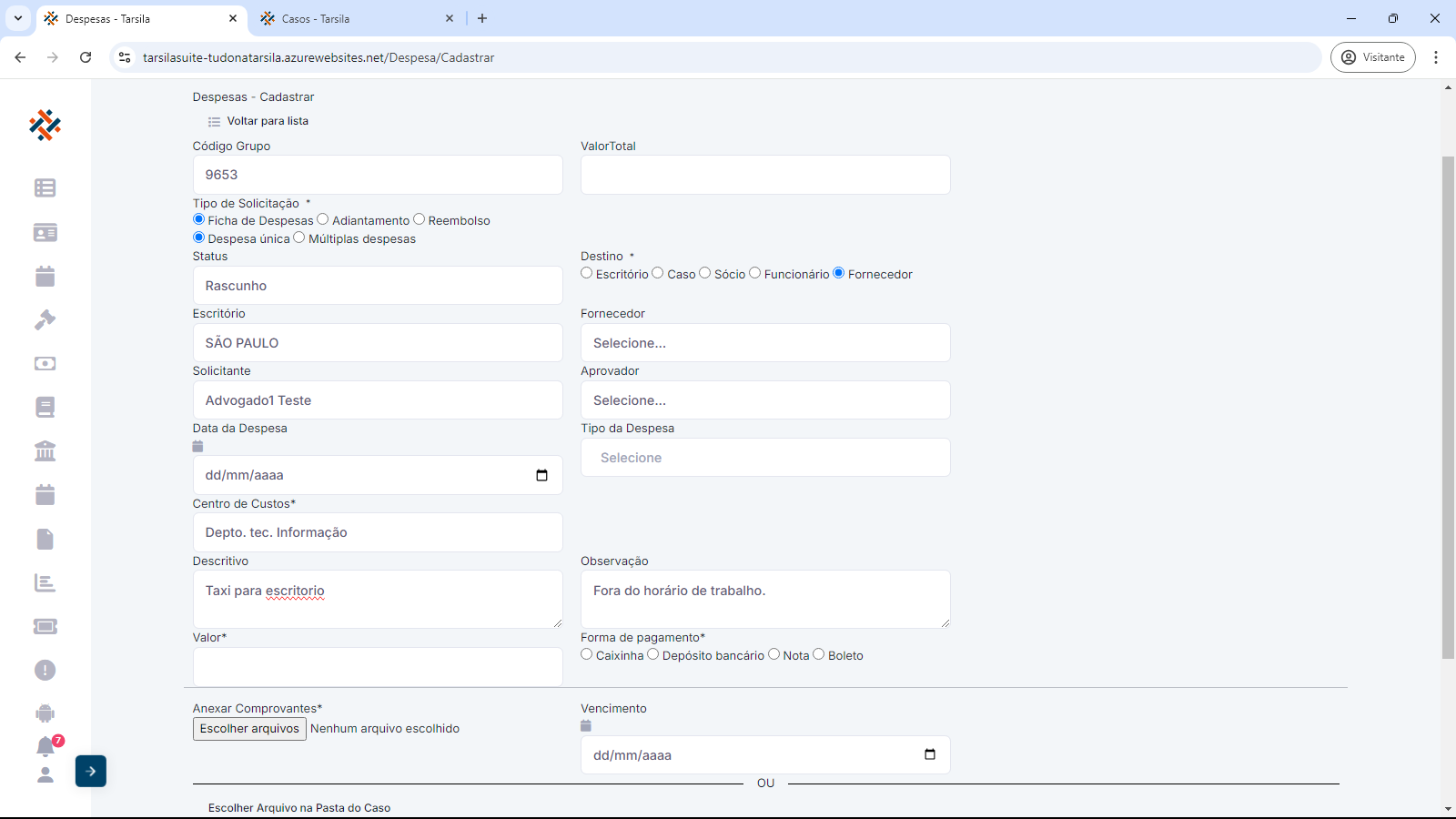
Task: Expand sidebar with the arrow button
Action: (x=91, y=771)
